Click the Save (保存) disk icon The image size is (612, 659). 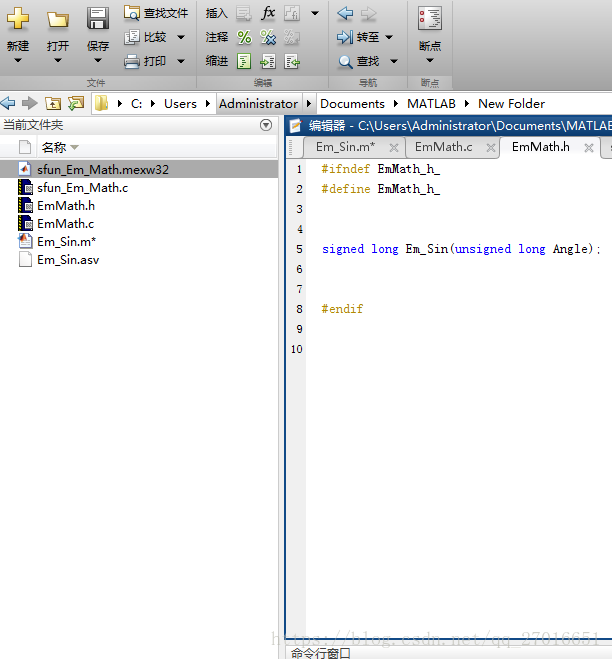[98, 18]
